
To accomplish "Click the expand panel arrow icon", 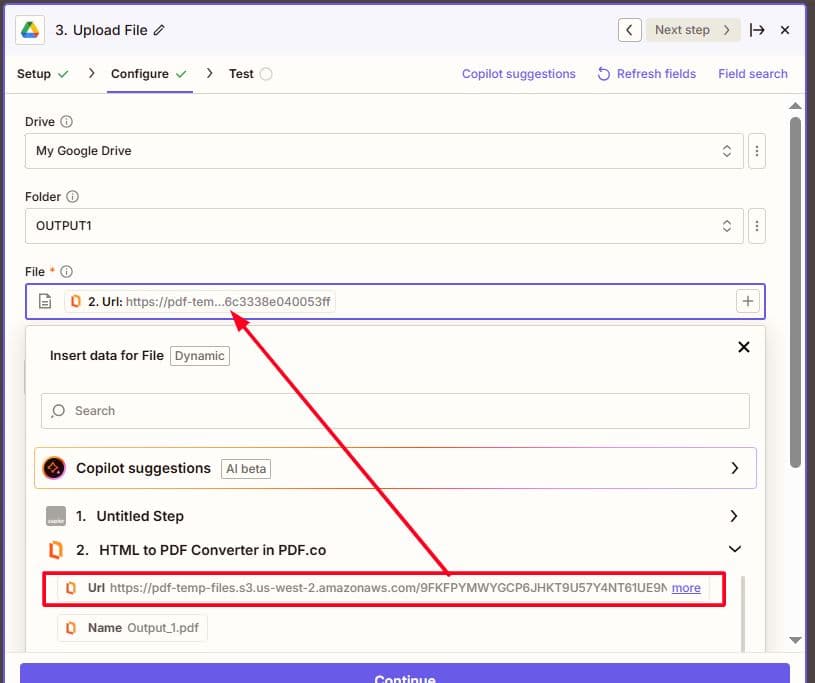I will [x=757, y=30].
